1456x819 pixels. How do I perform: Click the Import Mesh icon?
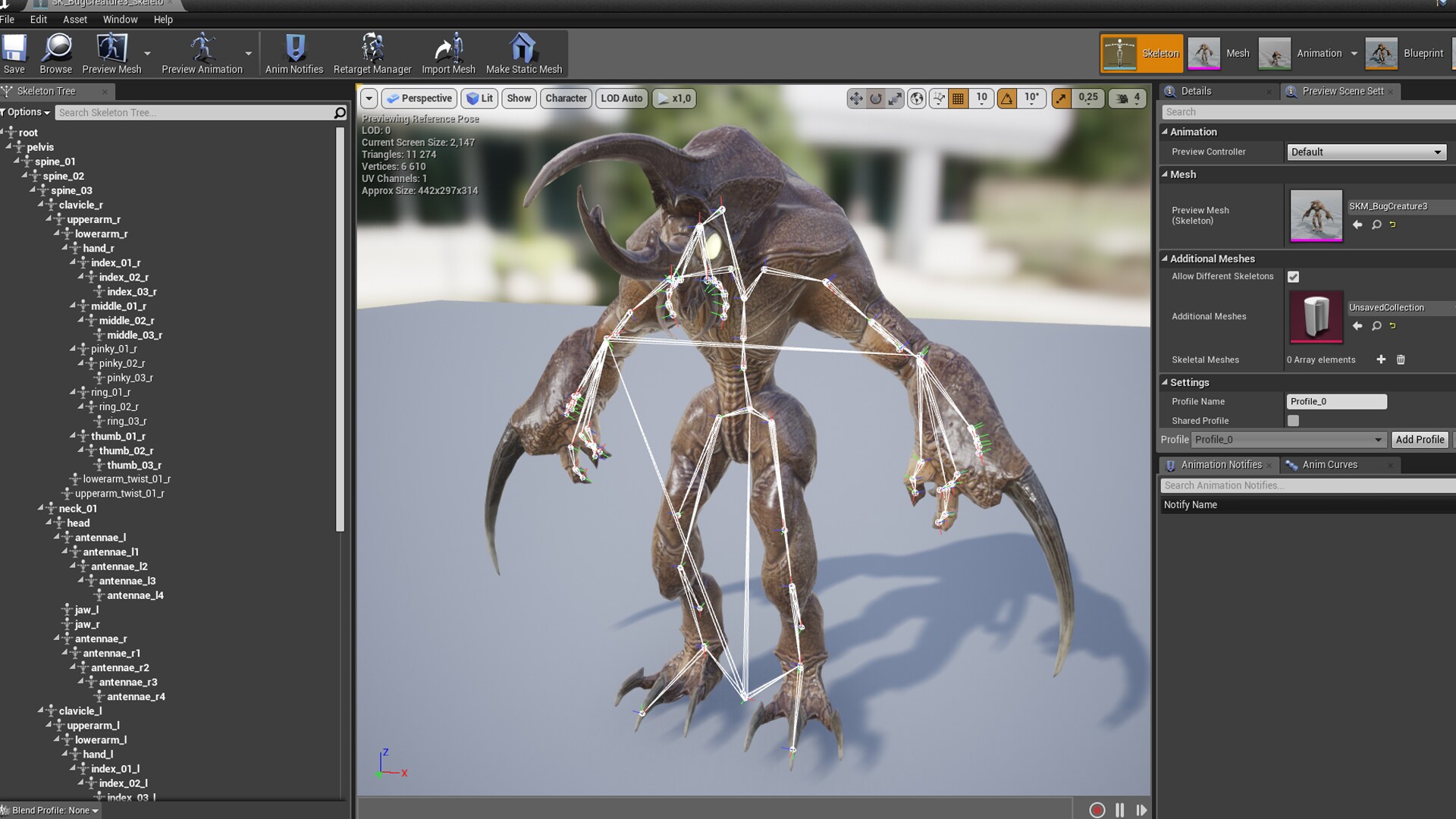click(448, 53)
